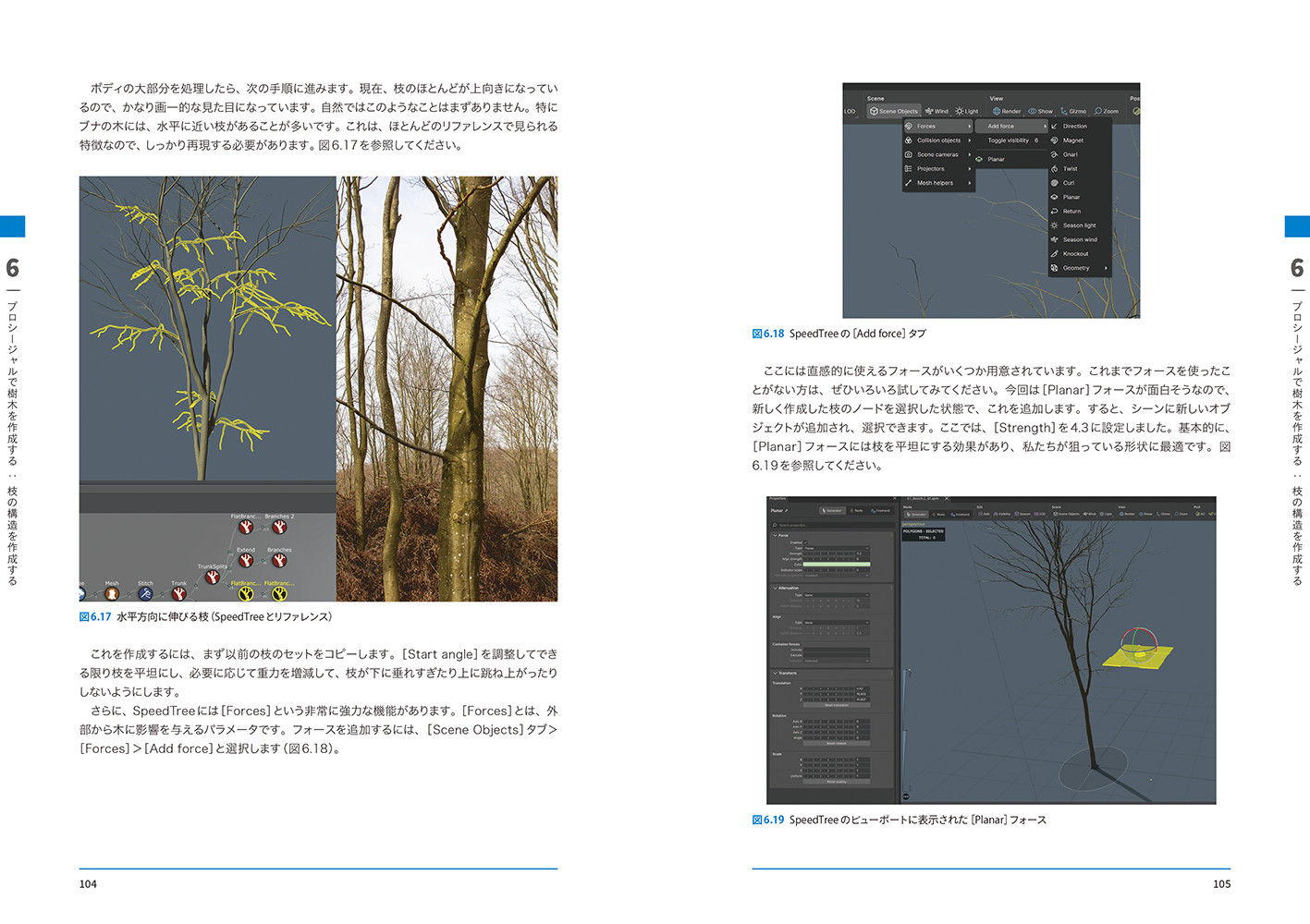Select the TrunkSplits node in the graph
The height and width of the screenshot is (924, 1310).
[213, 577]
